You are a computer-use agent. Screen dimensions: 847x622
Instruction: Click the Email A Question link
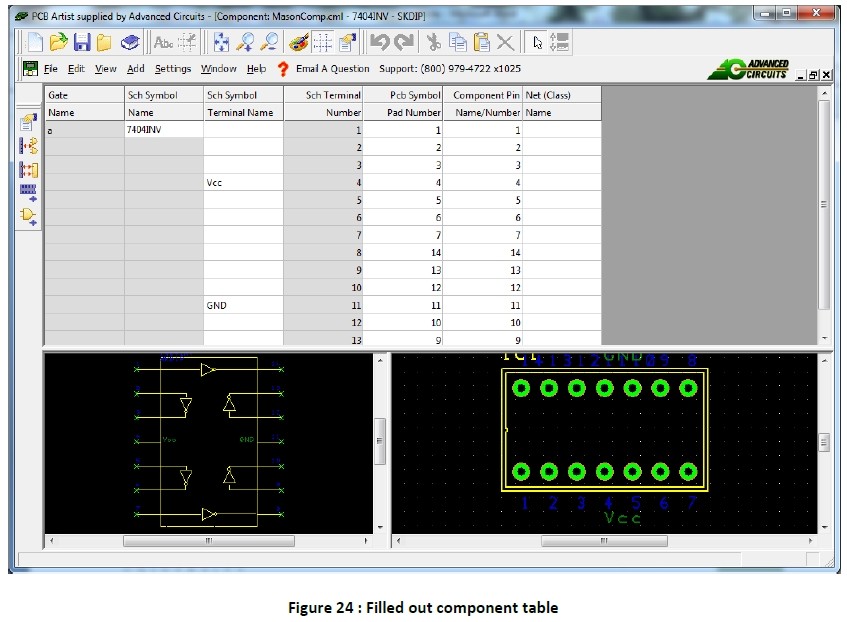[332, 69]
